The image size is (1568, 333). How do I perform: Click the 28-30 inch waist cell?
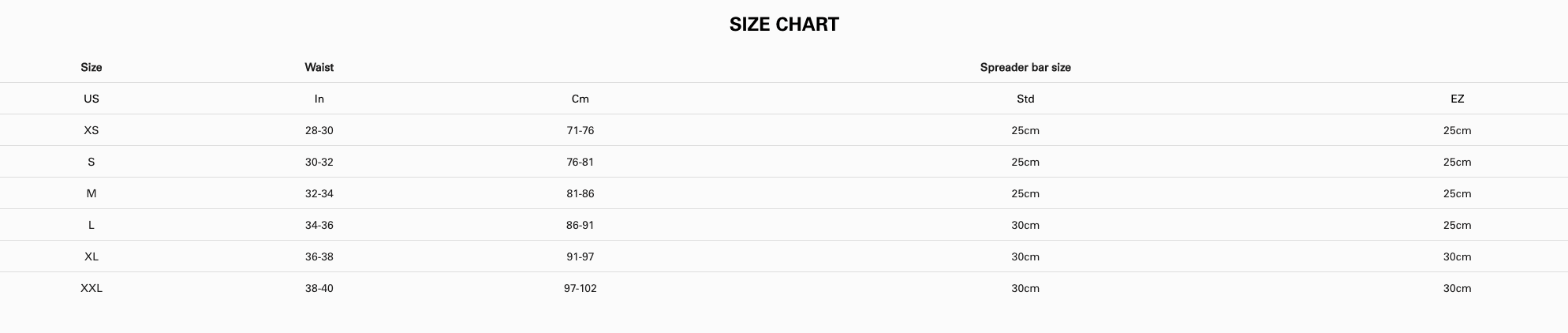(319, 130)
